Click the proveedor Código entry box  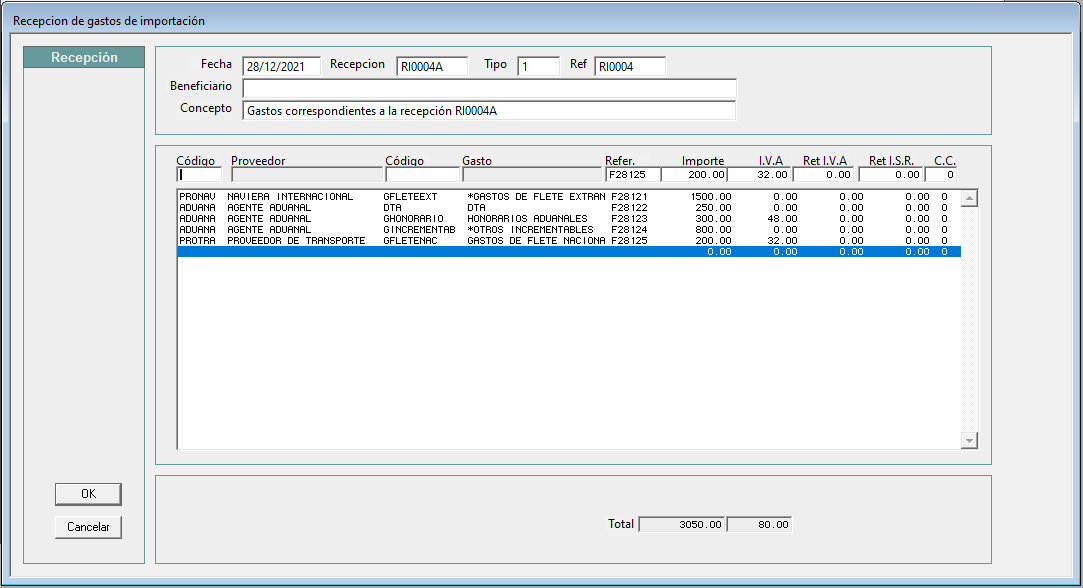pyautogui.click(x=199, y=175)
